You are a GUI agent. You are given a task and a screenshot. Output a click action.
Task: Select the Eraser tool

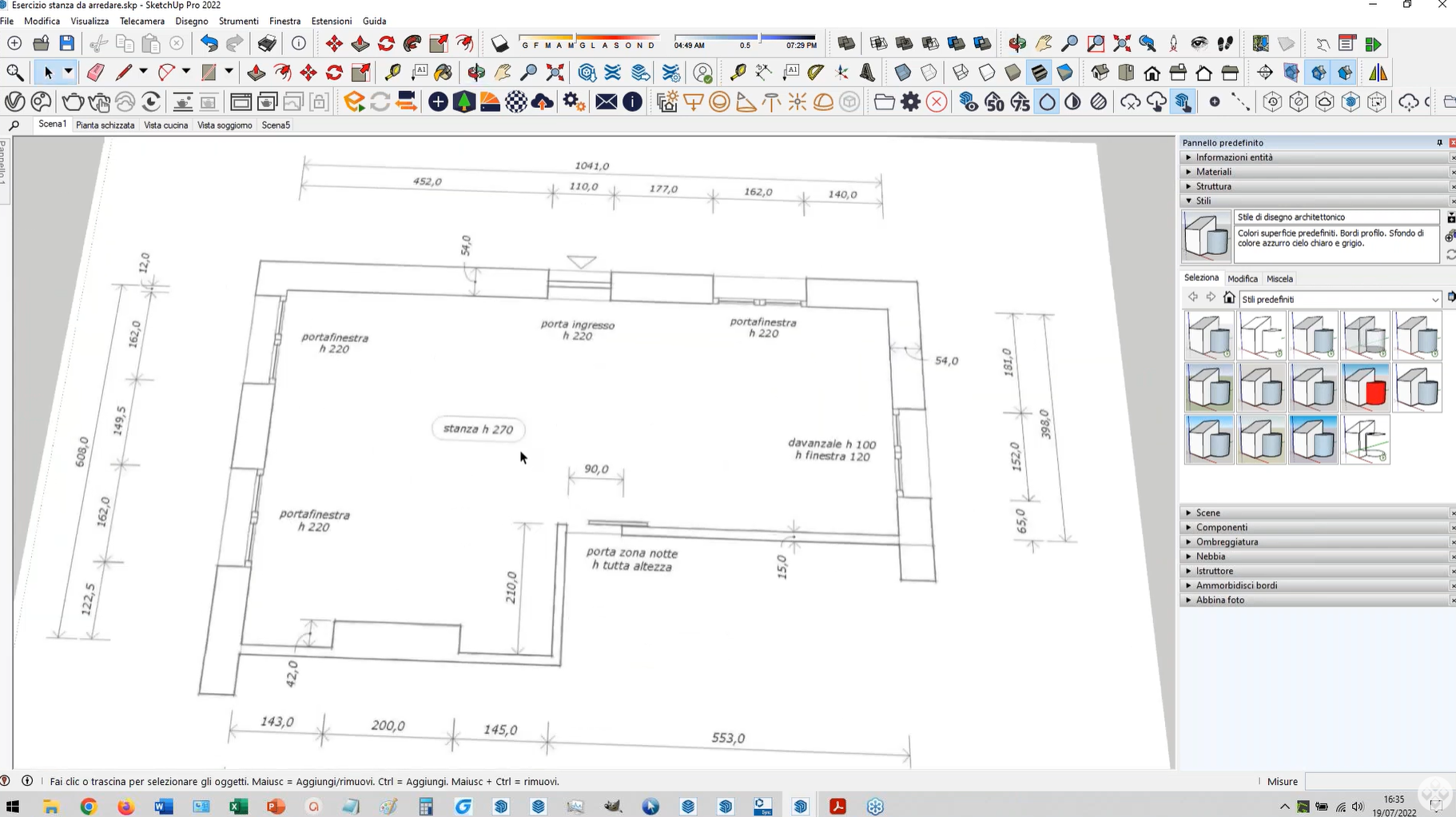(95, 73)
